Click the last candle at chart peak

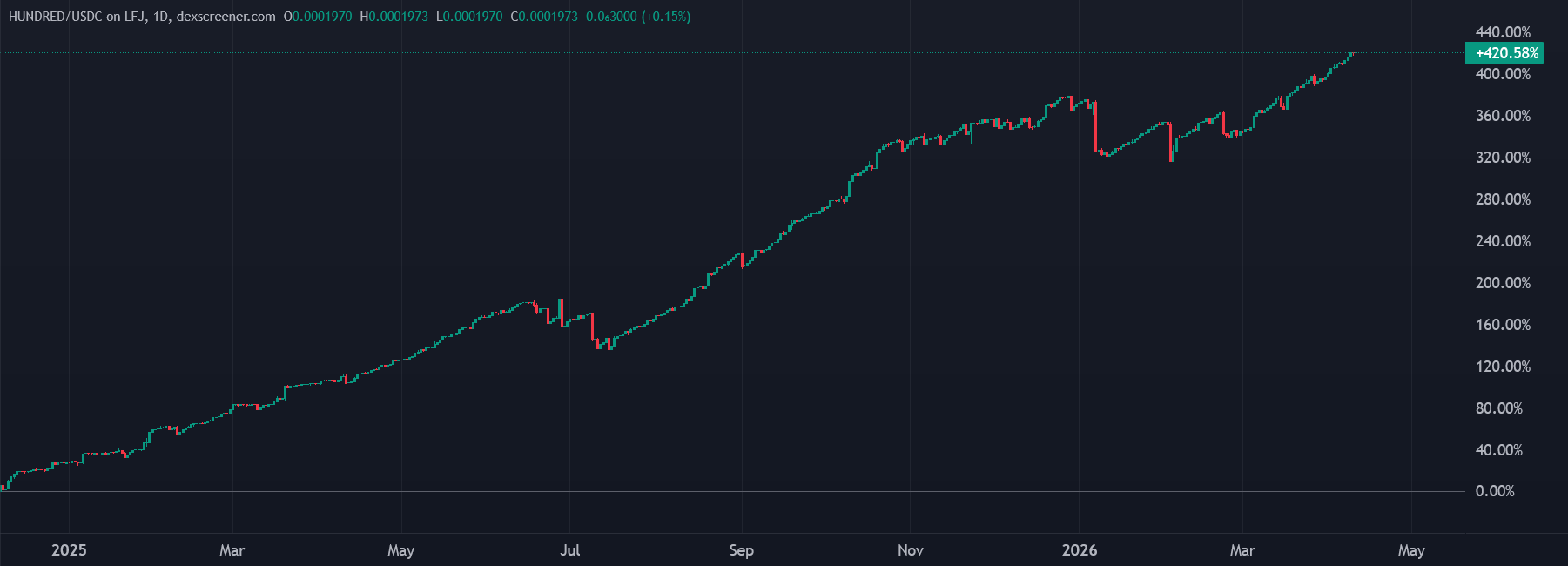click(x=1352, y=54)
